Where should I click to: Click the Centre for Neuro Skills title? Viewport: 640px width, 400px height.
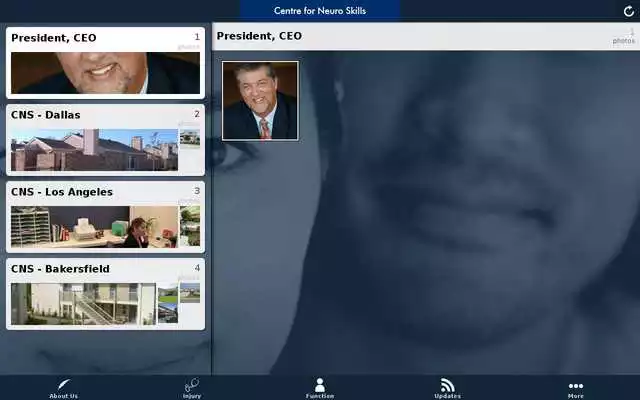320,11
